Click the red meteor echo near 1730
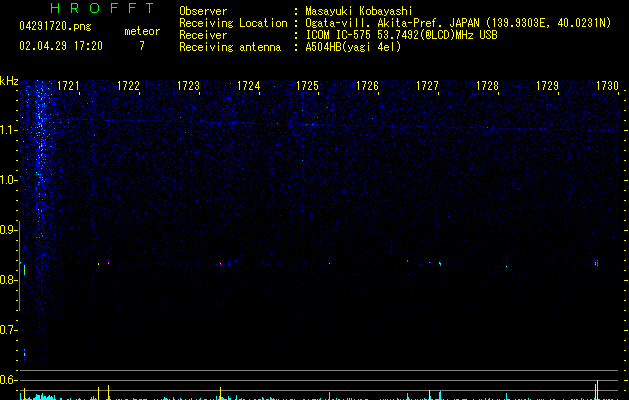The width and height of the screenshot is (629, 400). (597, 263)
